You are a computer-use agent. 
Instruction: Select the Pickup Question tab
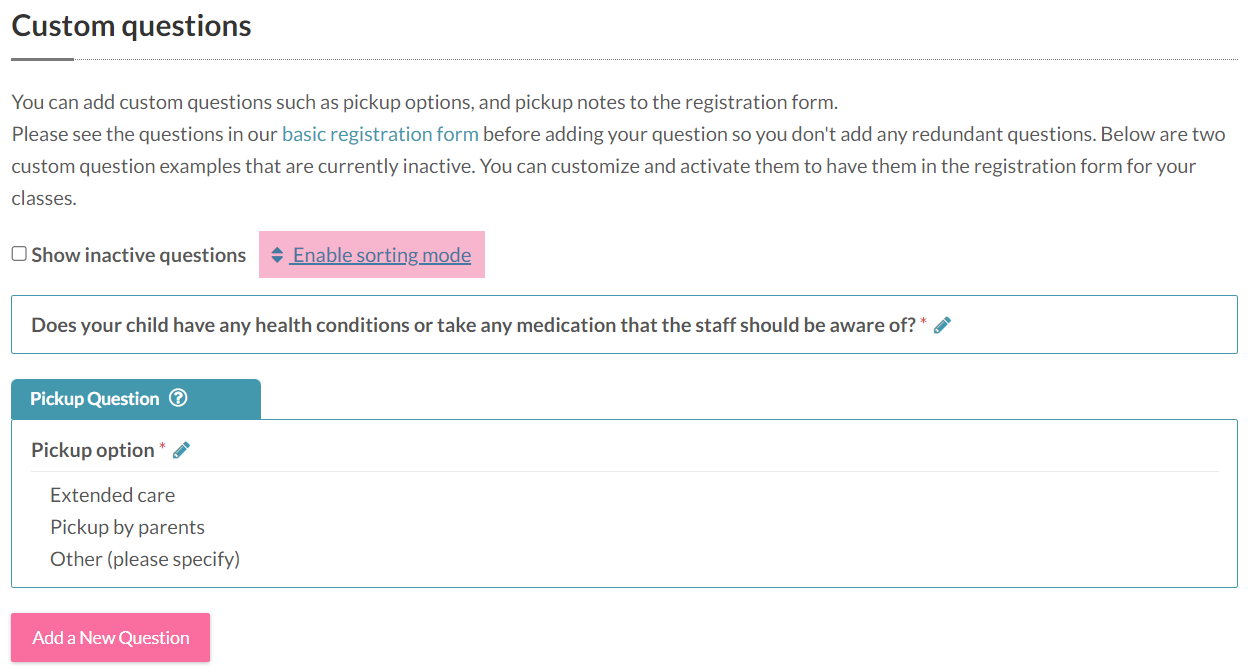tap(136, 399)
